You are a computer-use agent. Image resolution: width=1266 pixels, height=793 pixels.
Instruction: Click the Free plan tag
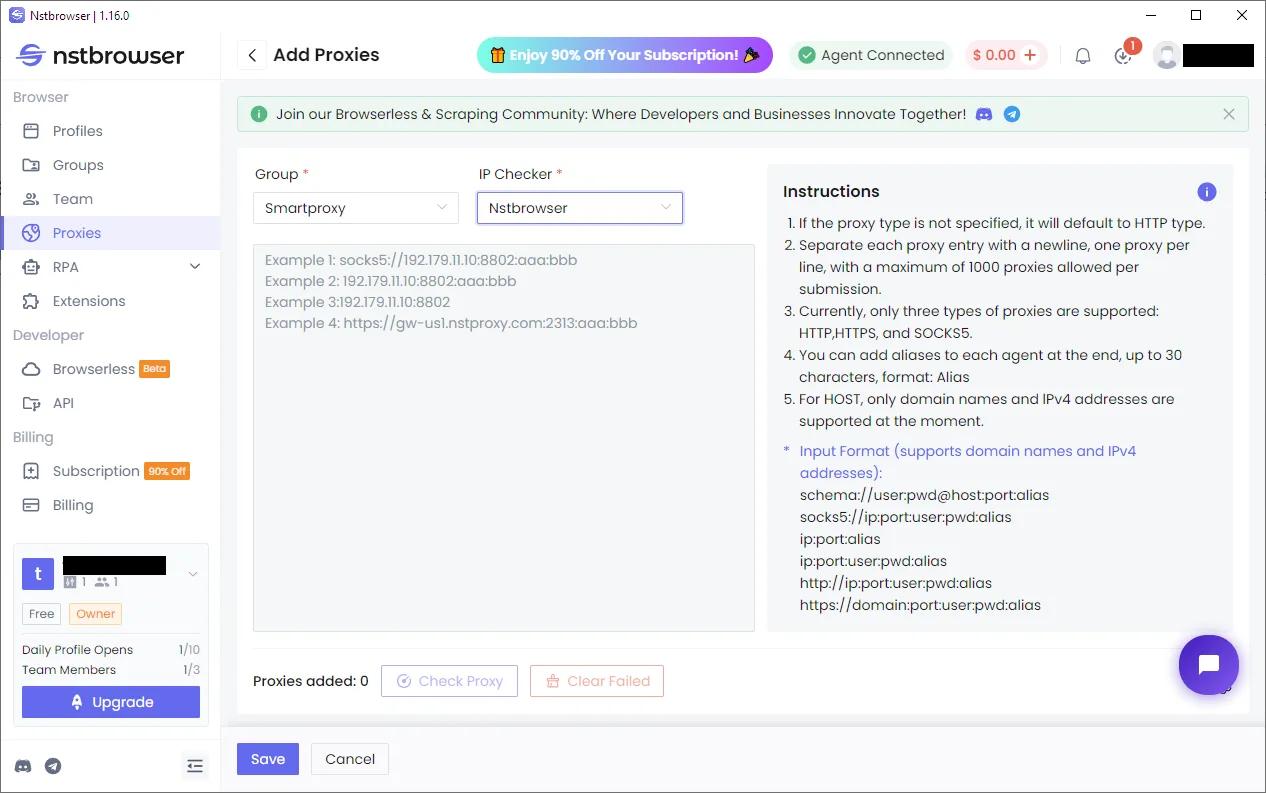[x=42, y=614]
